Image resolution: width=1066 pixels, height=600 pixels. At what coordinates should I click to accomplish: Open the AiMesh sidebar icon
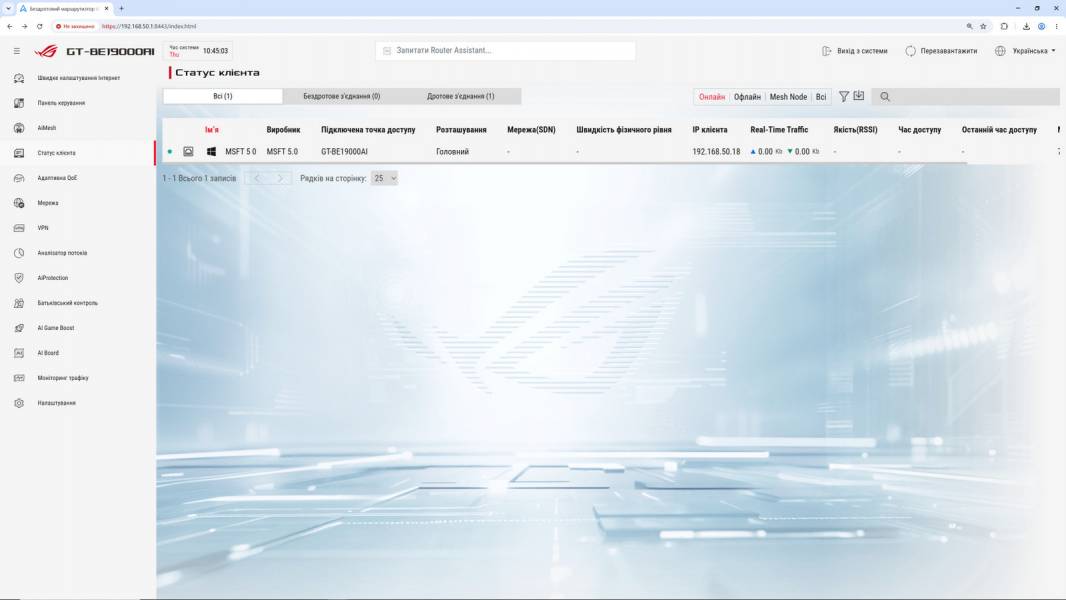click(19, 128)
